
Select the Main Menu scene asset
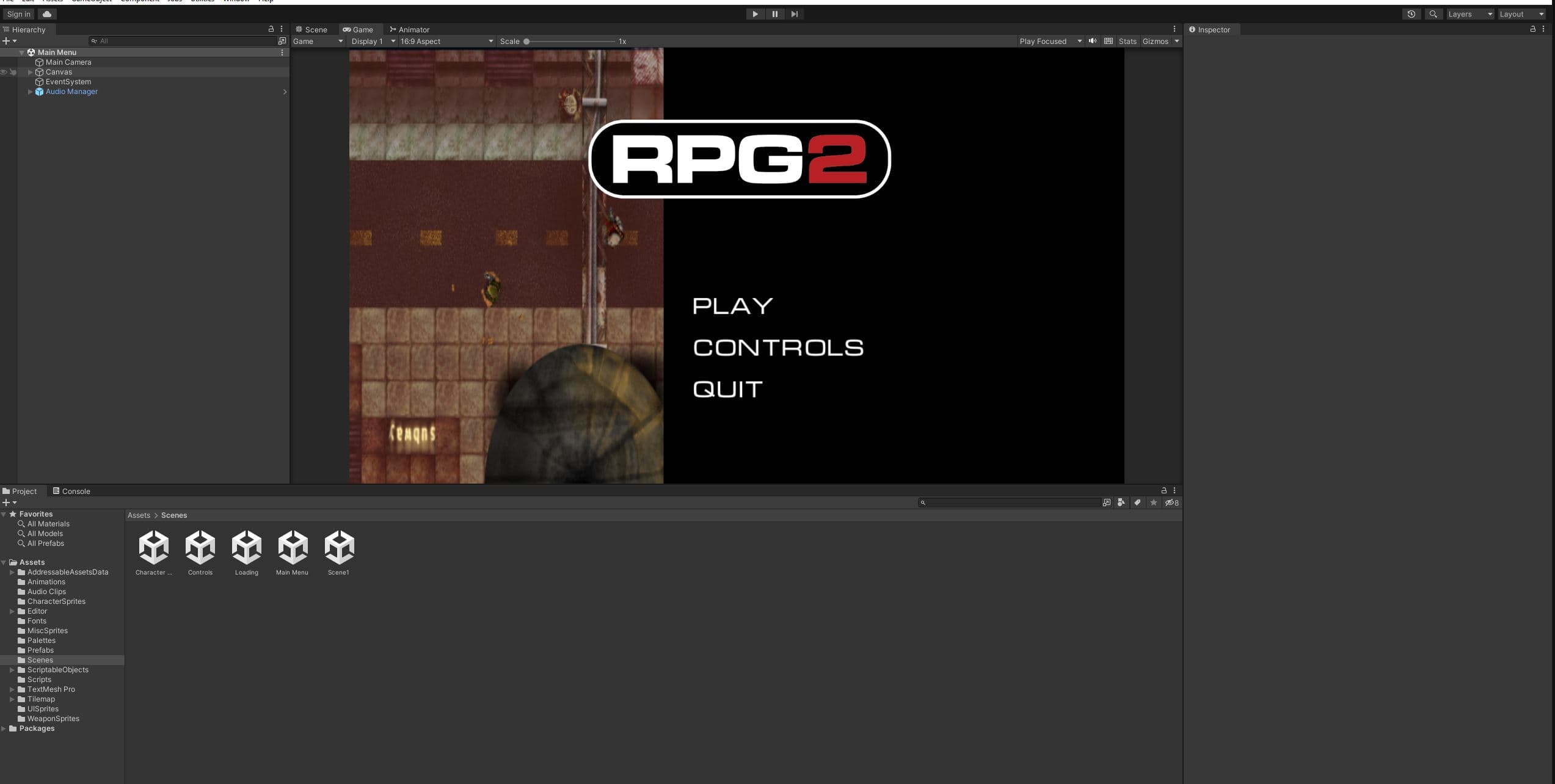pyautogui.click(x=293, y=552)
